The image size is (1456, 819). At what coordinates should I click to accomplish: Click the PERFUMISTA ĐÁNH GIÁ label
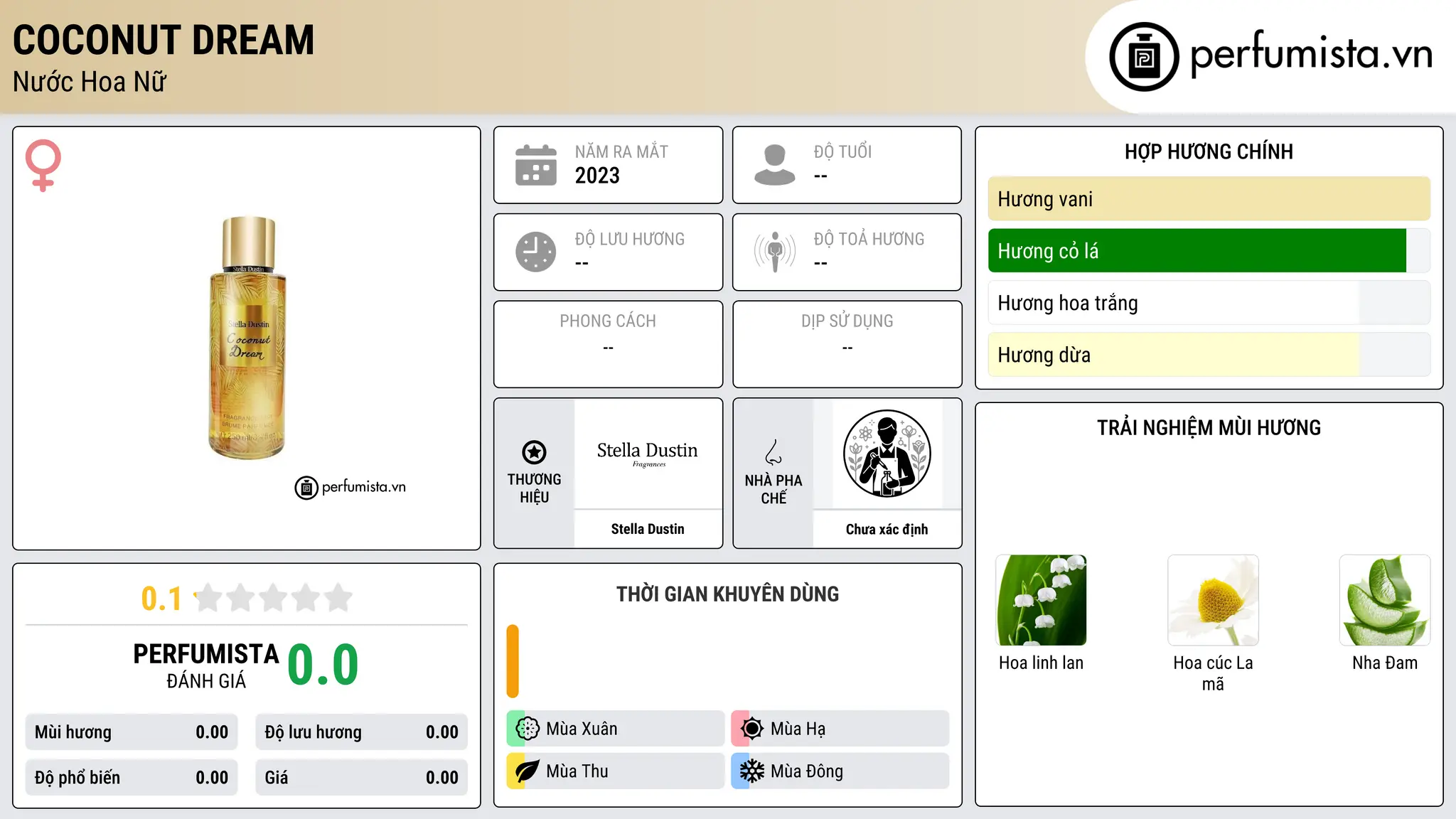206,665
